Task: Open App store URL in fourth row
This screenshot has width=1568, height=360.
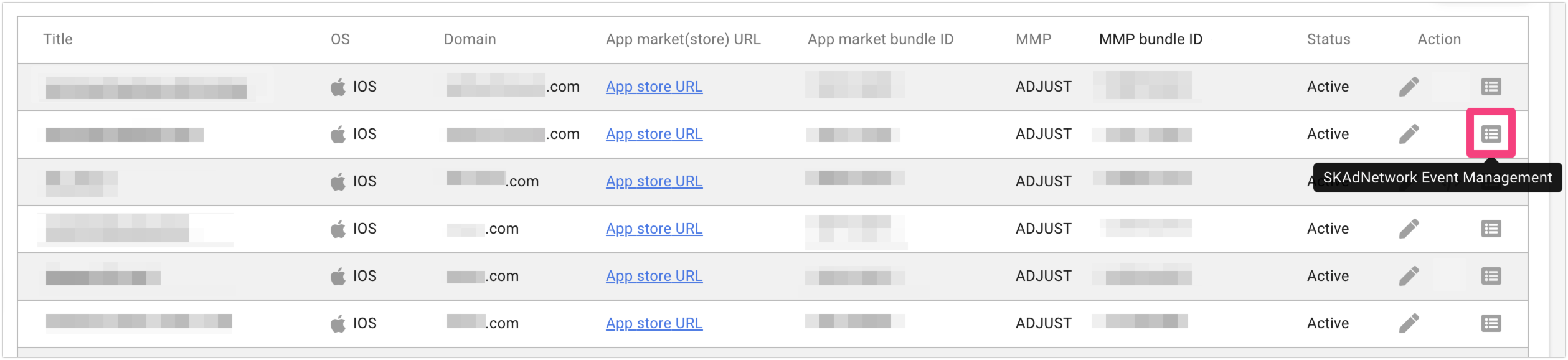Action: click(654, 229)
